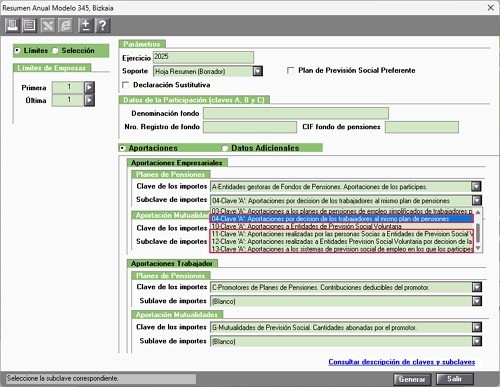Click the Excel export toolbar icon
This screenshot has width=500, height=387.
[48, 25]
